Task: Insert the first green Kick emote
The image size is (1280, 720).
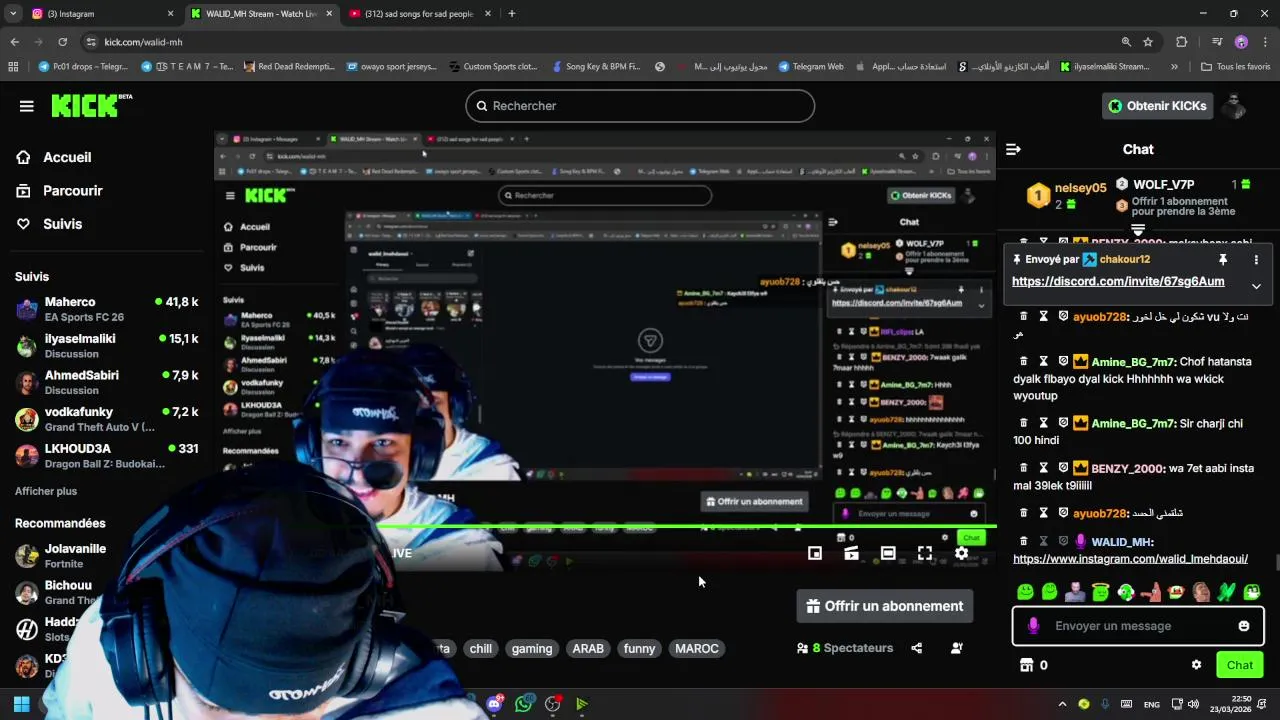Action: click(x=1024, y=592)
